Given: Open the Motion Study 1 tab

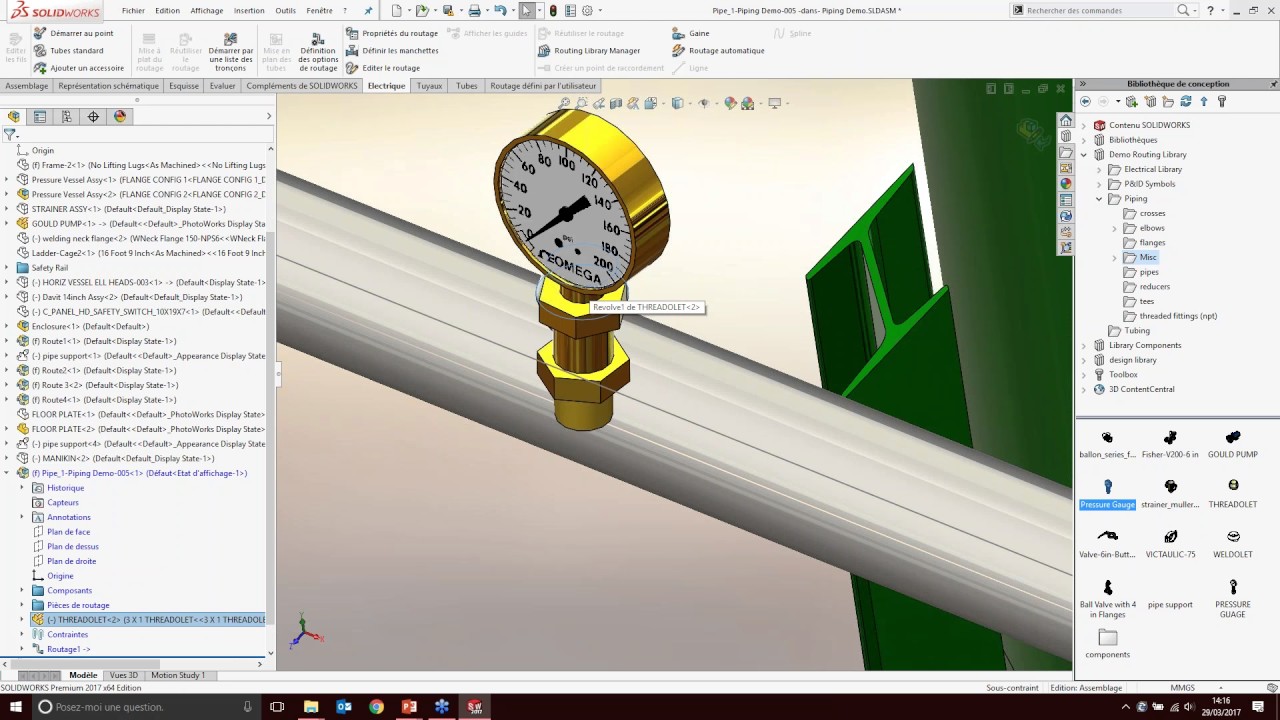Looking at the screenshot, I should (178, 675).
